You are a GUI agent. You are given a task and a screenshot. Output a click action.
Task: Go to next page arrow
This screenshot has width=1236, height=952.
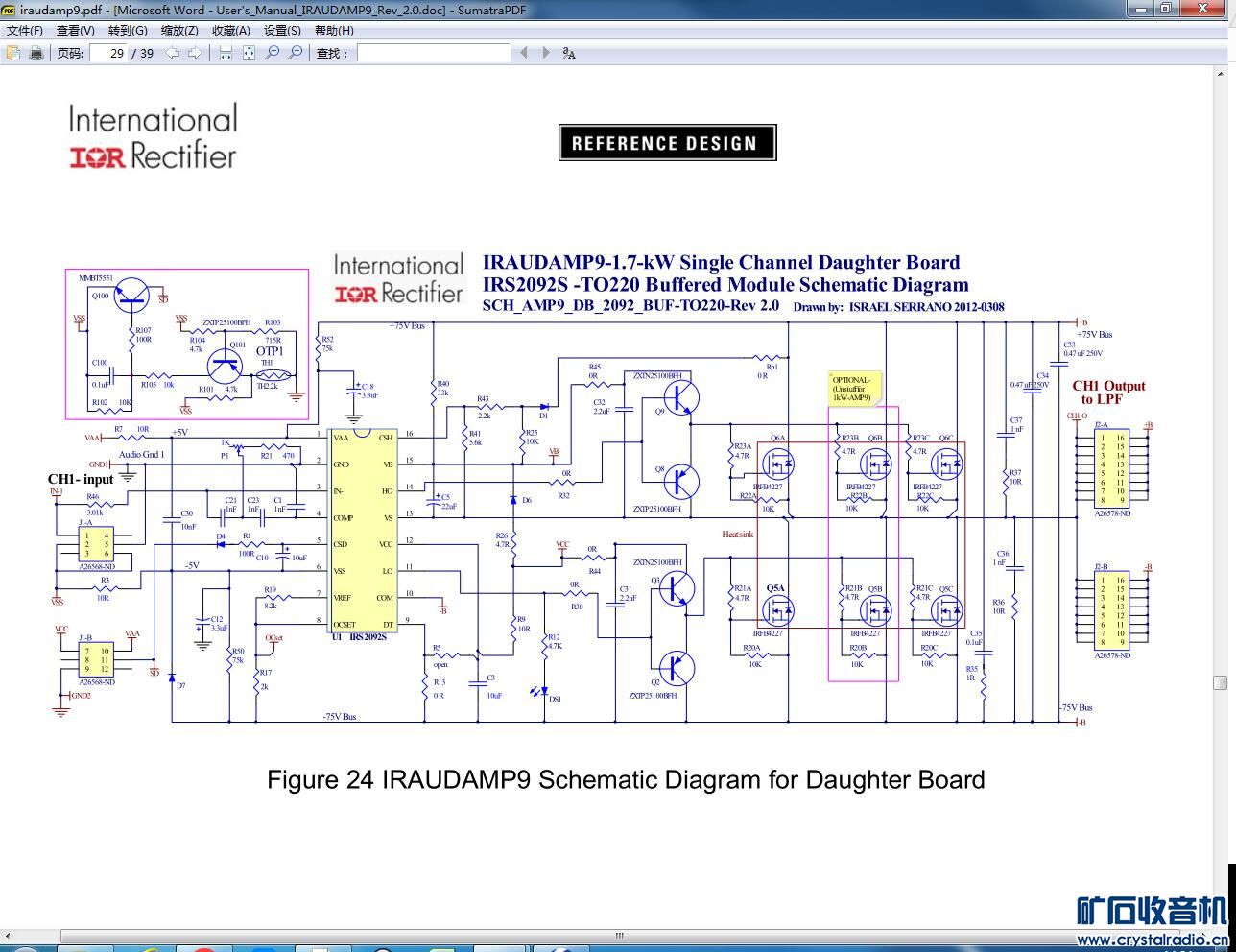tap(195, 53)
